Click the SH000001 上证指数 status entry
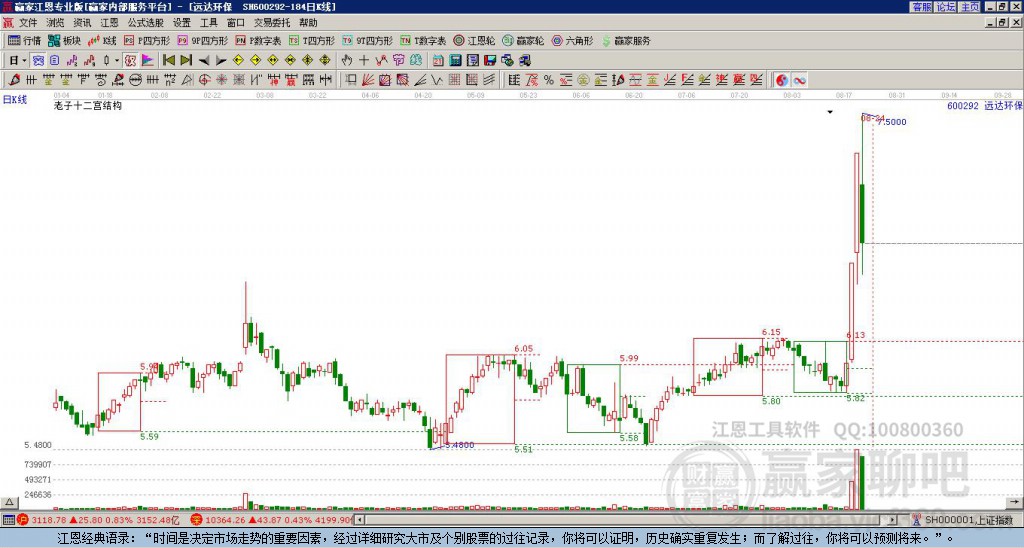Image resolution: width=1024 pixels, height=548 pixels. (969, 520)
